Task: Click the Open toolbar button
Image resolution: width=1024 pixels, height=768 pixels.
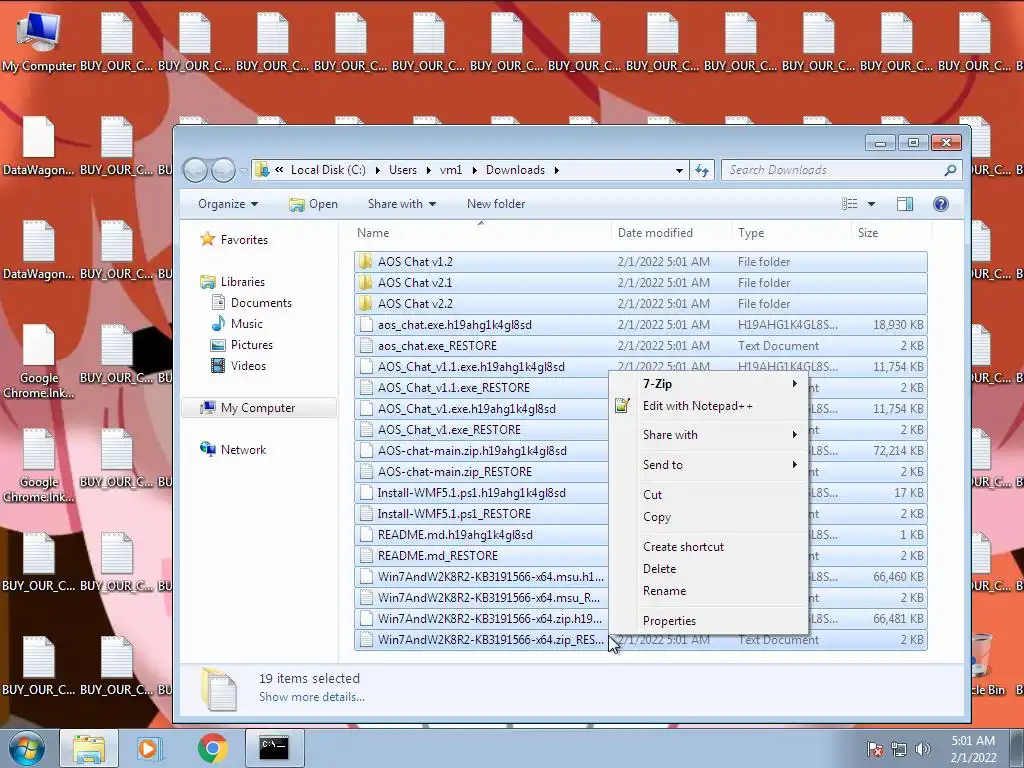Action: 313,204
